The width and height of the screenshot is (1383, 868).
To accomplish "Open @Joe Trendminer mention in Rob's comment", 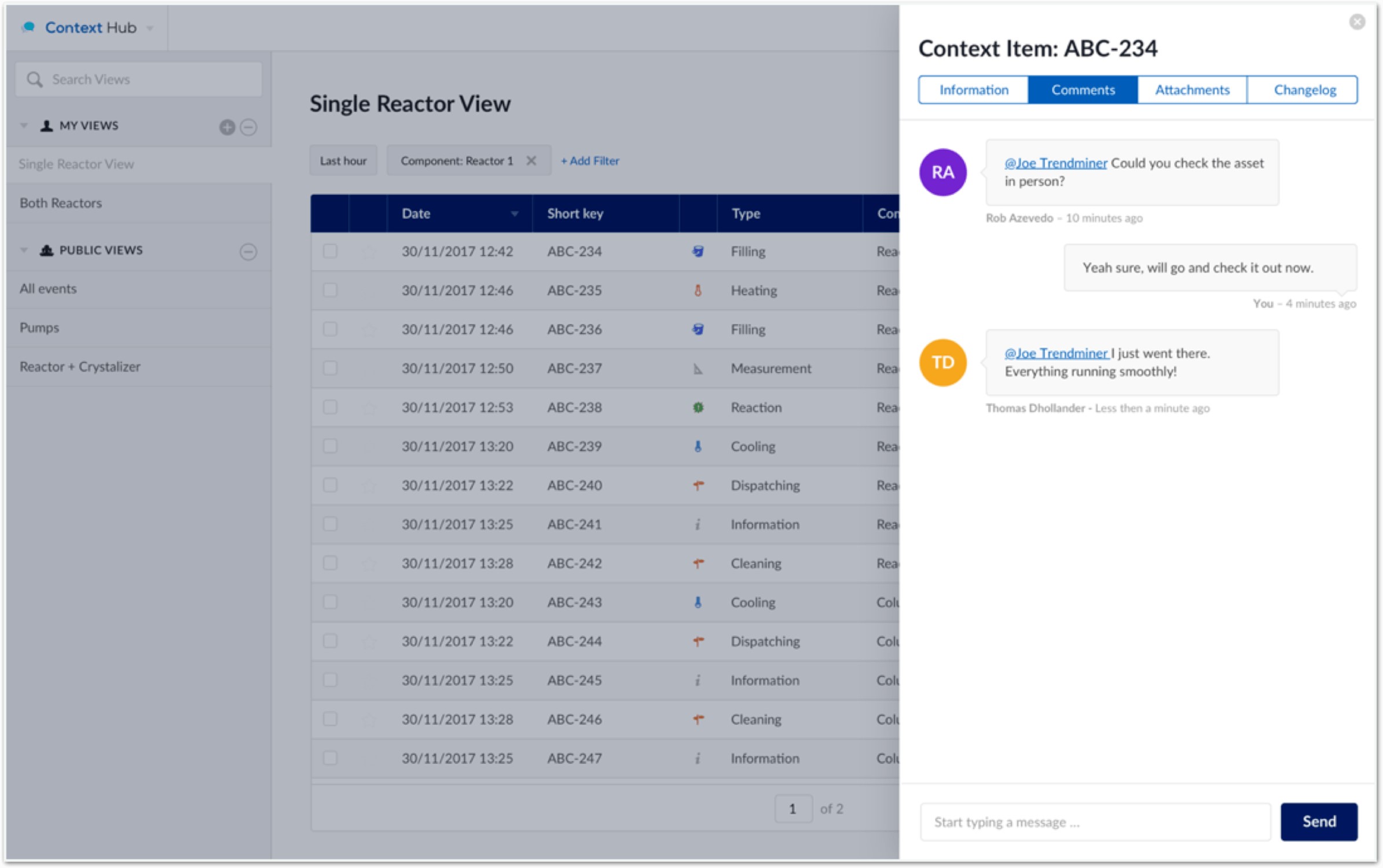I will point(1056,163).
